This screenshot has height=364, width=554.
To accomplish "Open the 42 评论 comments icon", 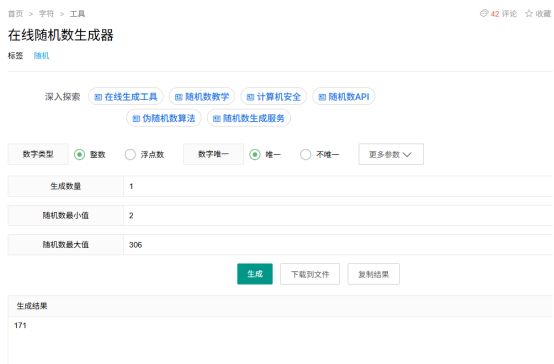I will 484,13.
